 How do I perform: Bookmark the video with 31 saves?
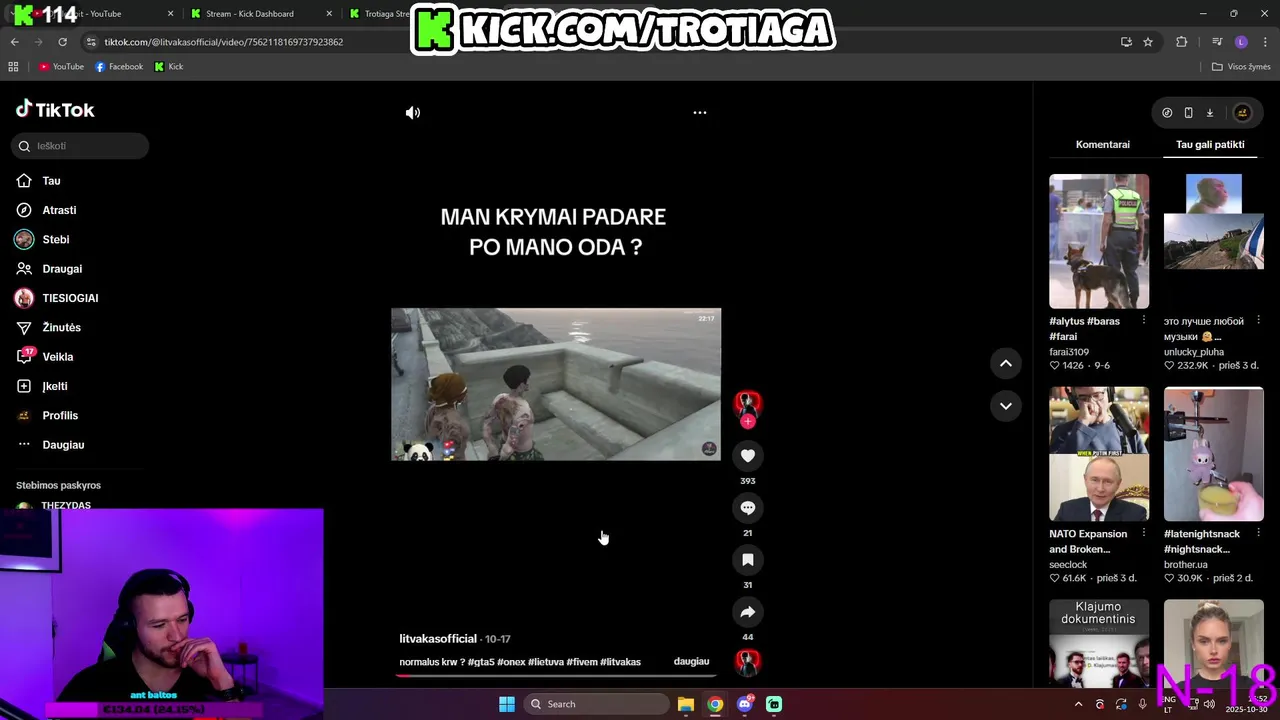747,560
